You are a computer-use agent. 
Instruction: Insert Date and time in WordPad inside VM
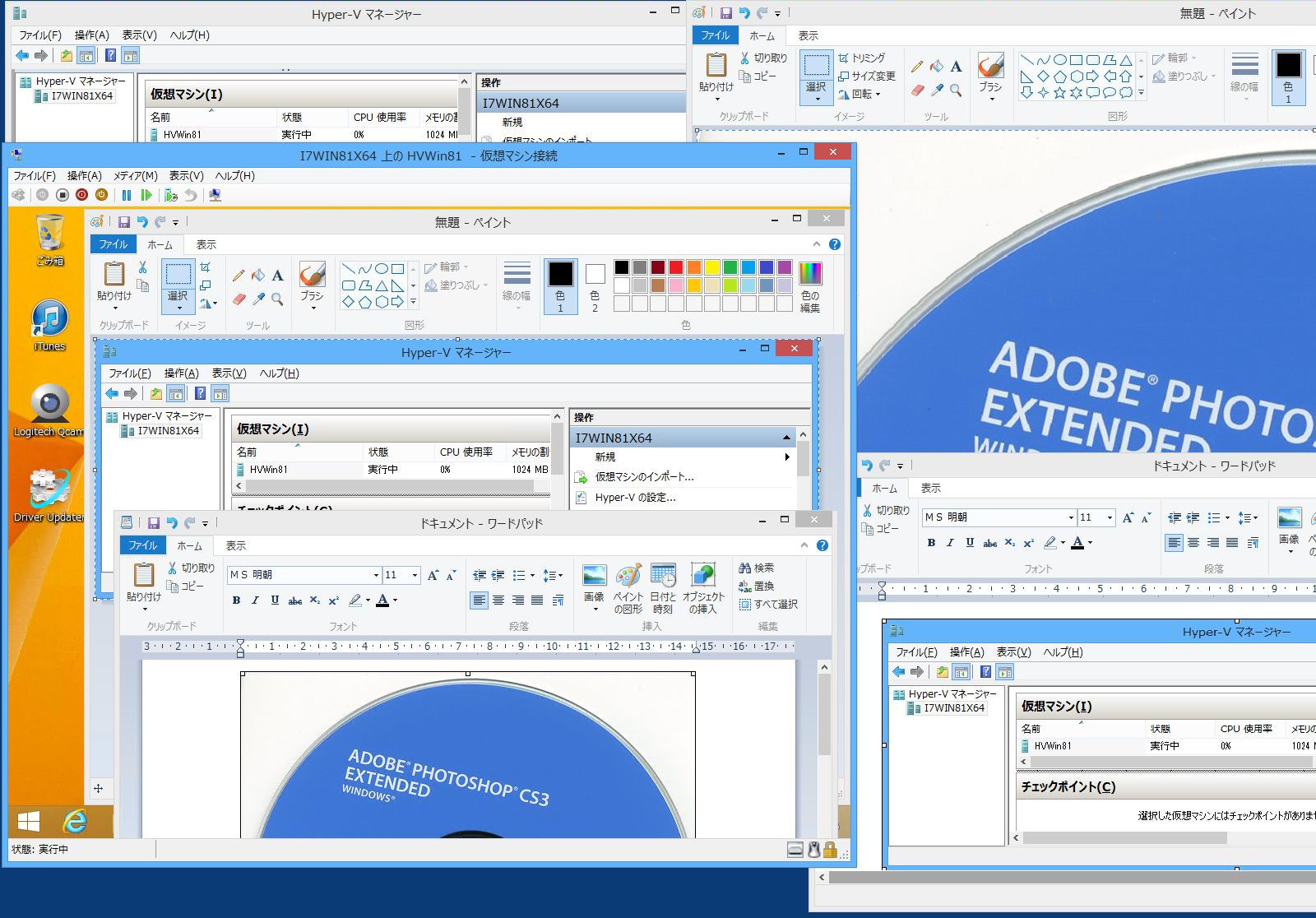663,589
